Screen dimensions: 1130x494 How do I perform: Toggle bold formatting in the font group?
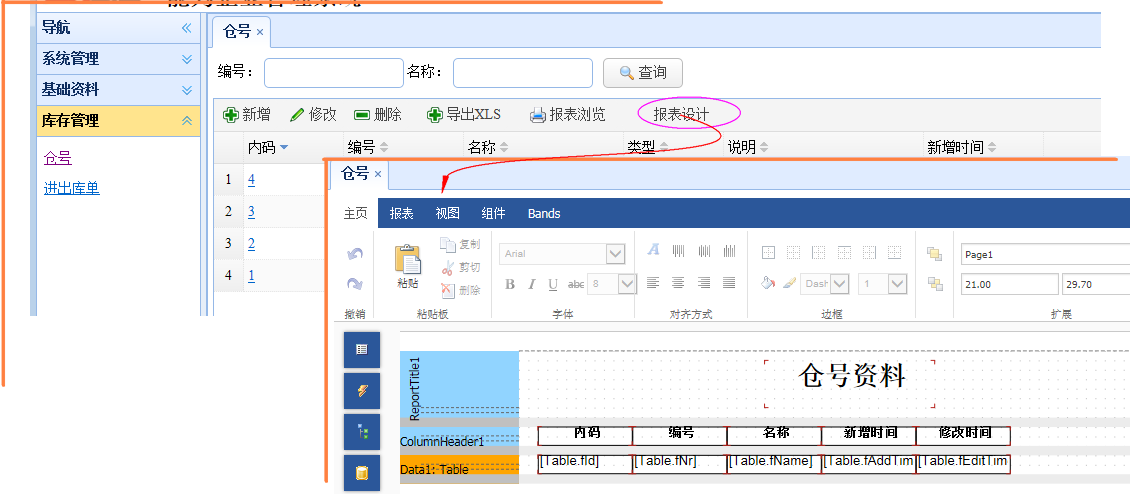[510, 284]
